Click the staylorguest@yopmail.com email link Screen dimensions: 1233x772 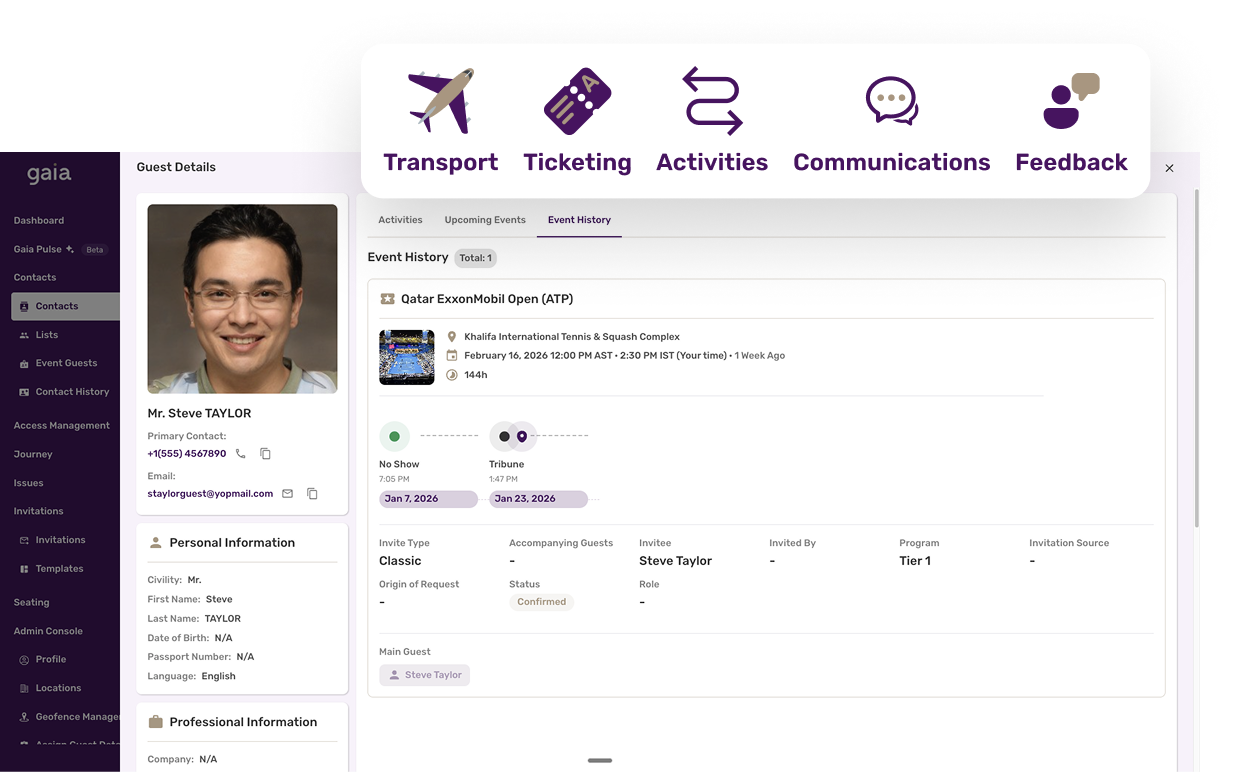210,494
